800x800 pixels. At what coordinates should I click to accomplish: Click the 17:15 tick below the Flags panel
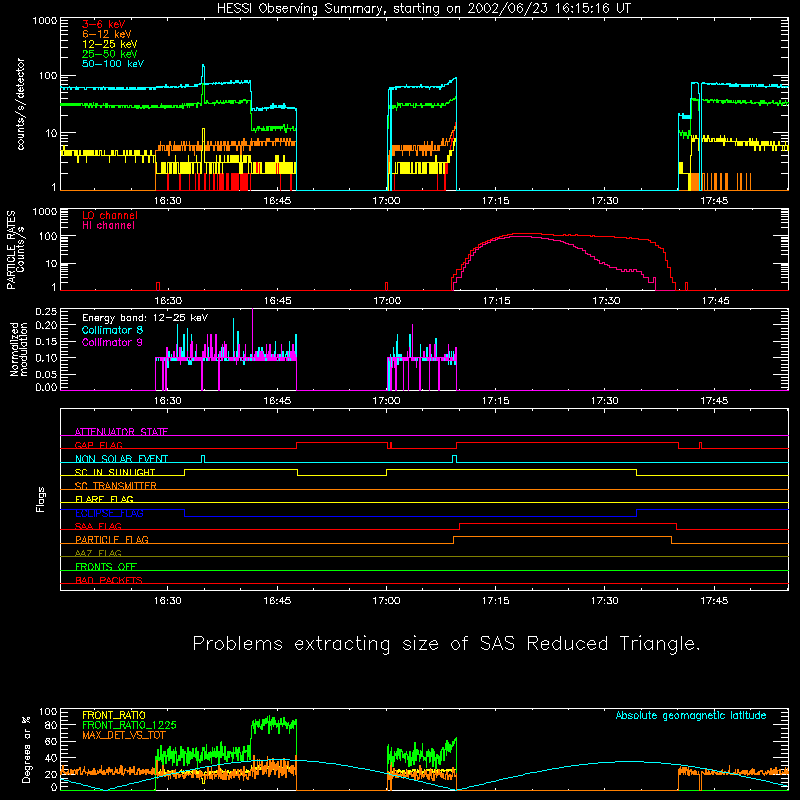[x=495, y=601]
